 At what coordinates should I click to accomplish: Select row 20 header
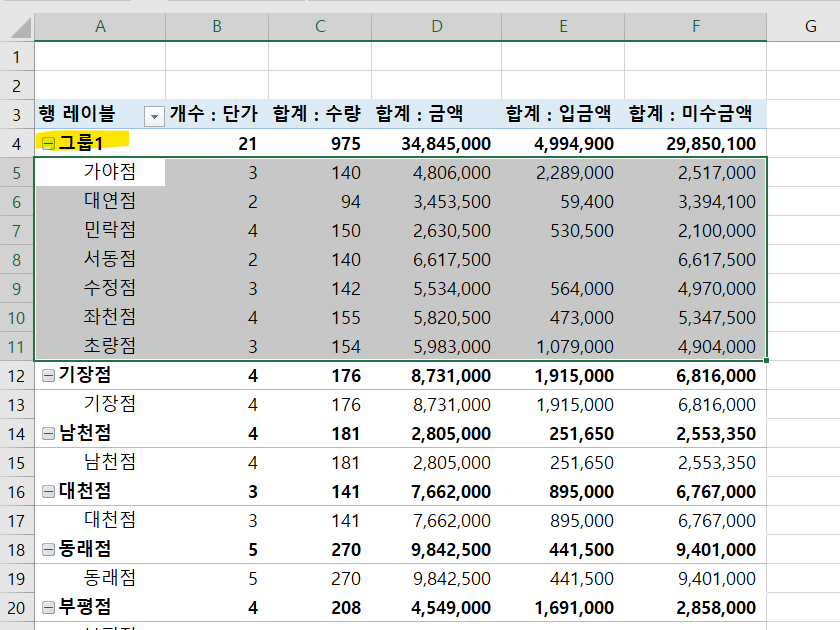(x=17, y=608)
